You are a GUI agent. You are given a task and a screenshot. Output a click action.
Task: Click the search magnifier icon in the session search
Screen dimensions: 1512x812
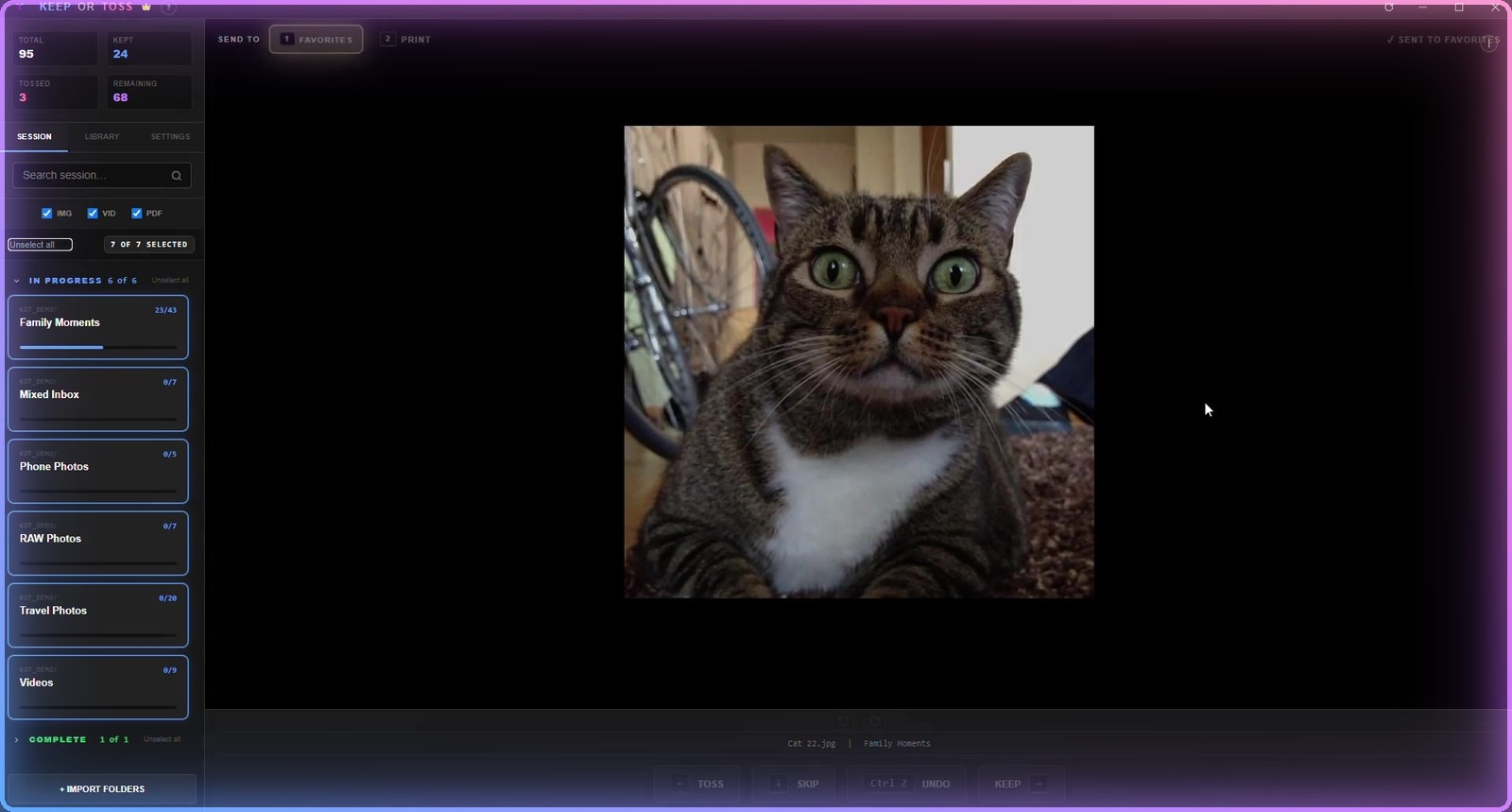tap(176, 176)
